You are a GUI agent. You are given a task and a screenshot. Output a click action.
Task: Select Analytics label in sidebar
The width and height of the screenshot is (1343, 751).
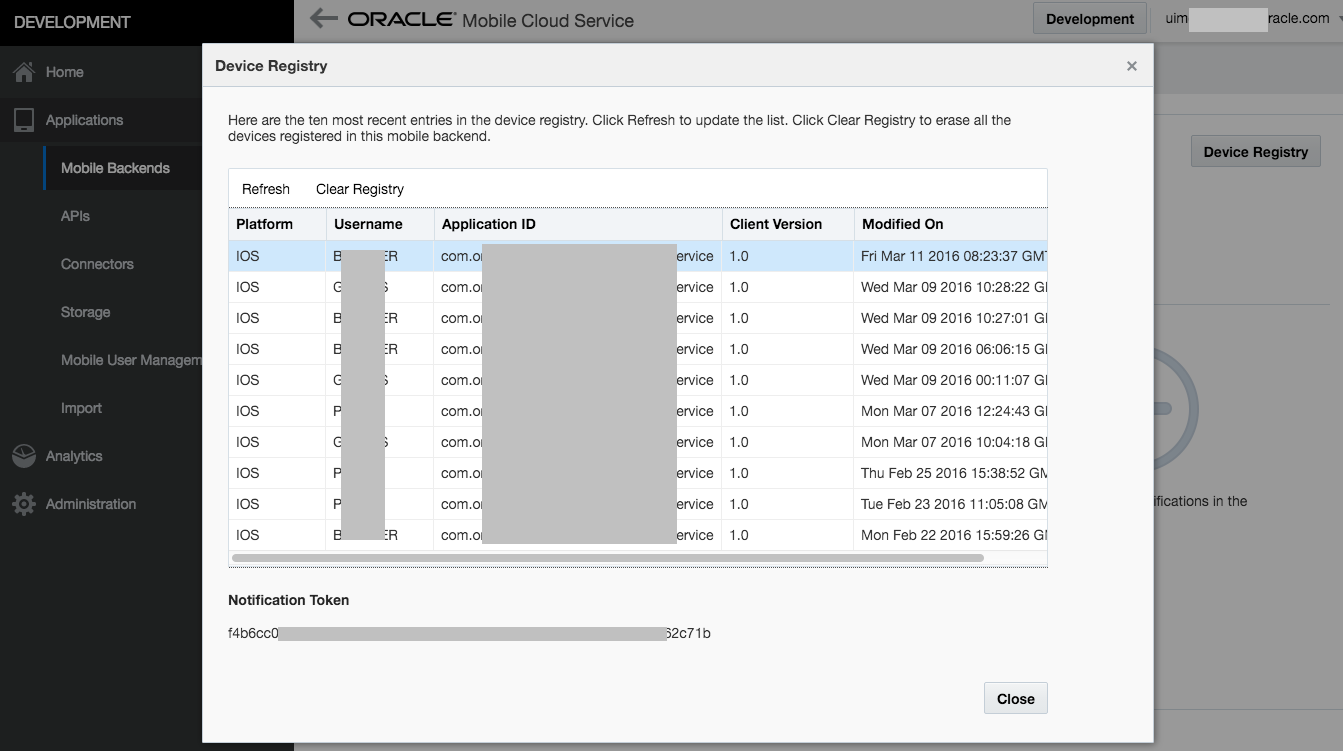point(74,456)
